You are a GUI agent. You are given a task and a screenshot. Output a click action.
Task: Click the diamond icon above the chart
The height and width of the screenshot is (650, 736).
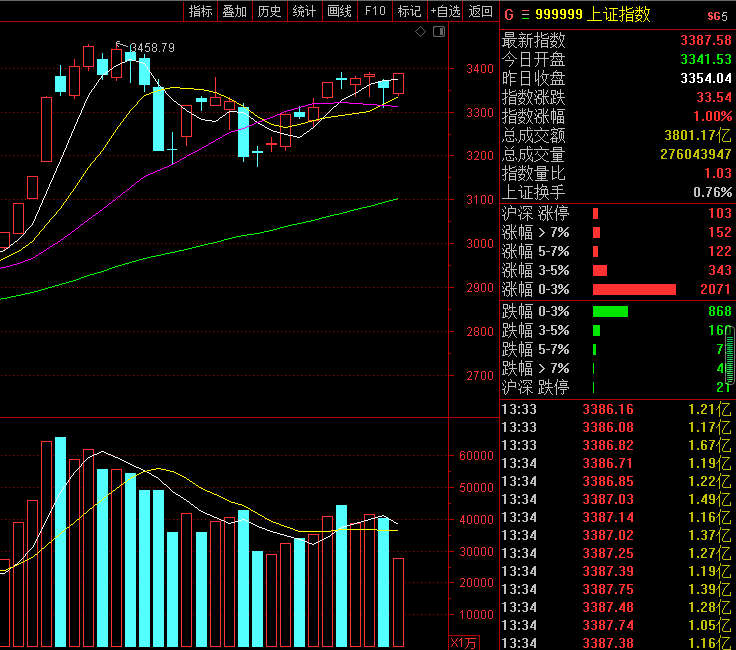click(420, 32)
